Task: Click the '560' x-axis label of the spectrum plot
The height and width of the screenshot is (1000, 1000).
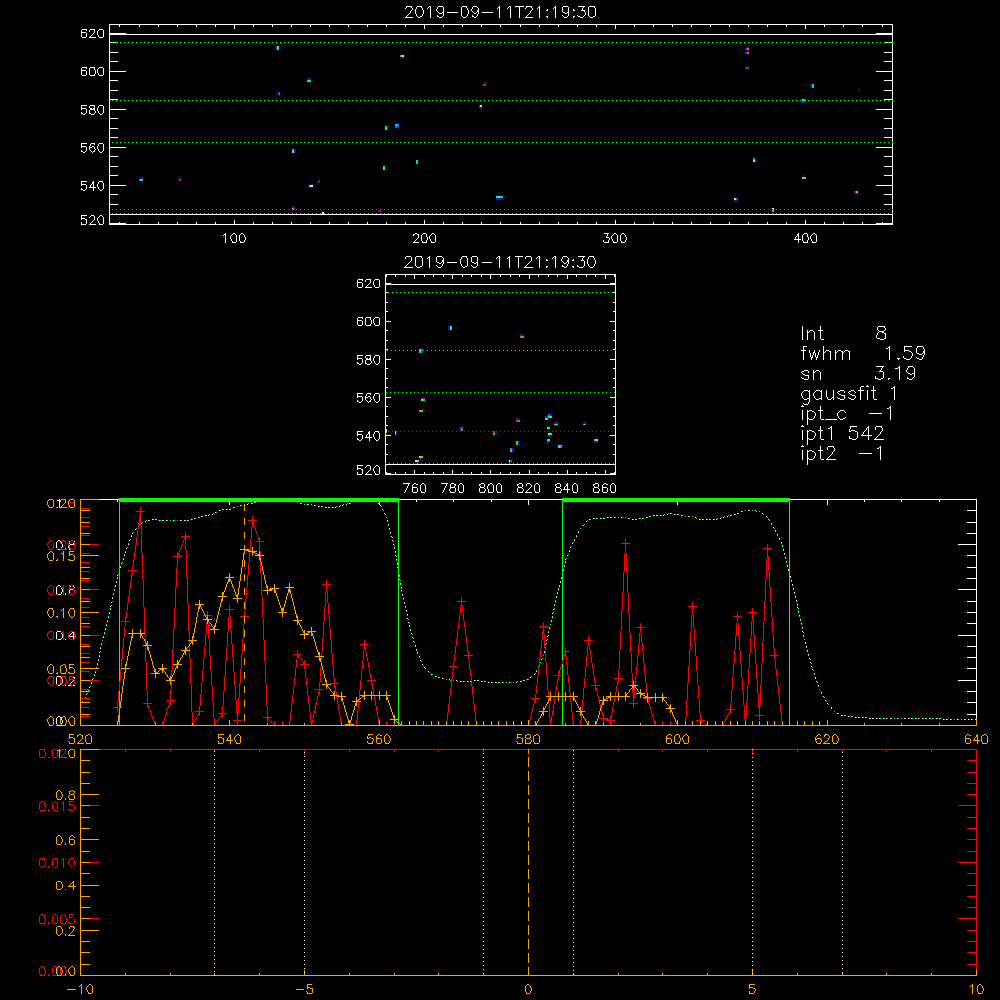Action: tap(379, 739)
